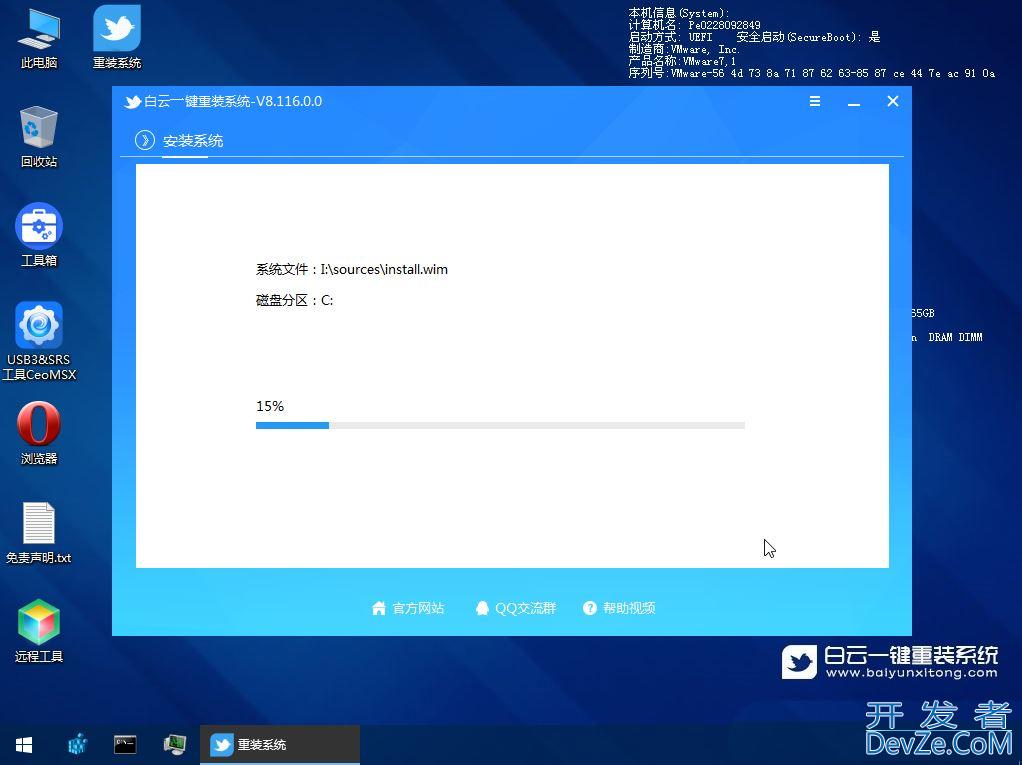Click the blue cube taskbar icon
The width and height of the screenshot is (1022, 765).
click(x=78, y=743)
